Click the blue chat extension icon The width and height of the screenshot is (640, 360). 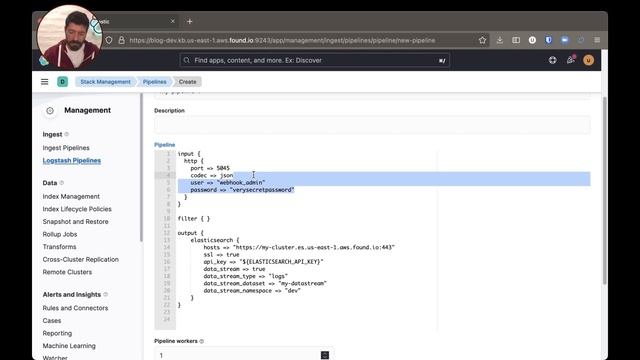coord(564,40)
